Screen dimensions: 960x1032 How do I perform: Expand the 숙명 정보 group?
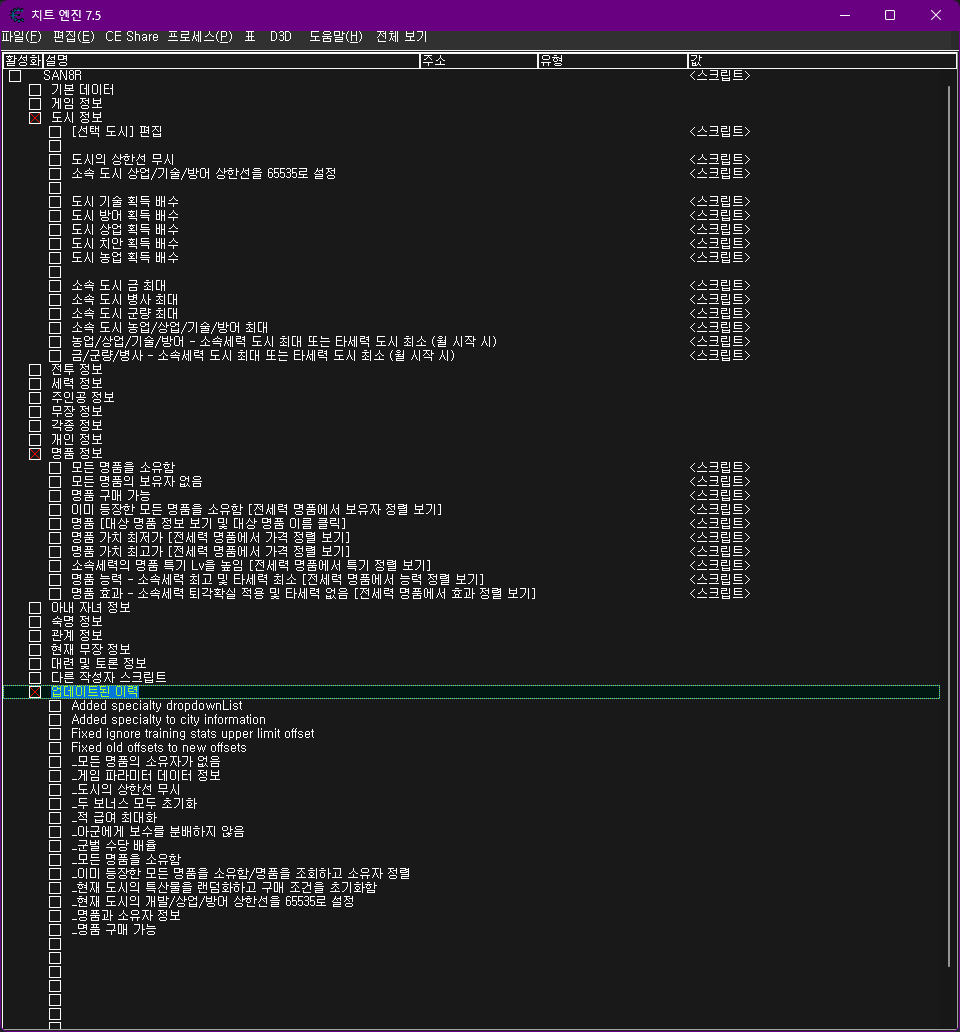click(36, 622)
